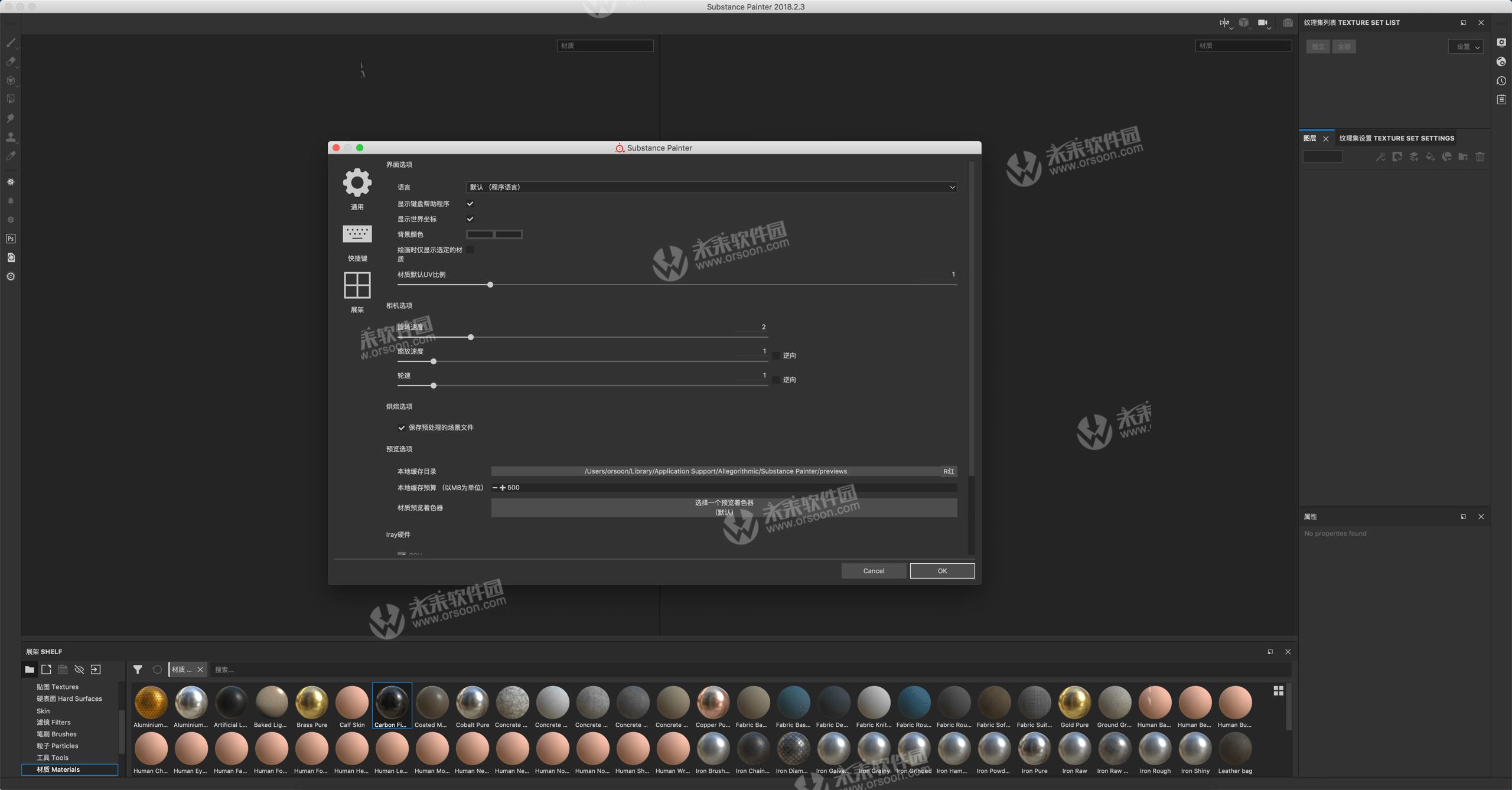Image resolution: width=1512 pixels, height=790 pixels.
Task: Click the shelf search field
Action: click(x=750, y=670)
